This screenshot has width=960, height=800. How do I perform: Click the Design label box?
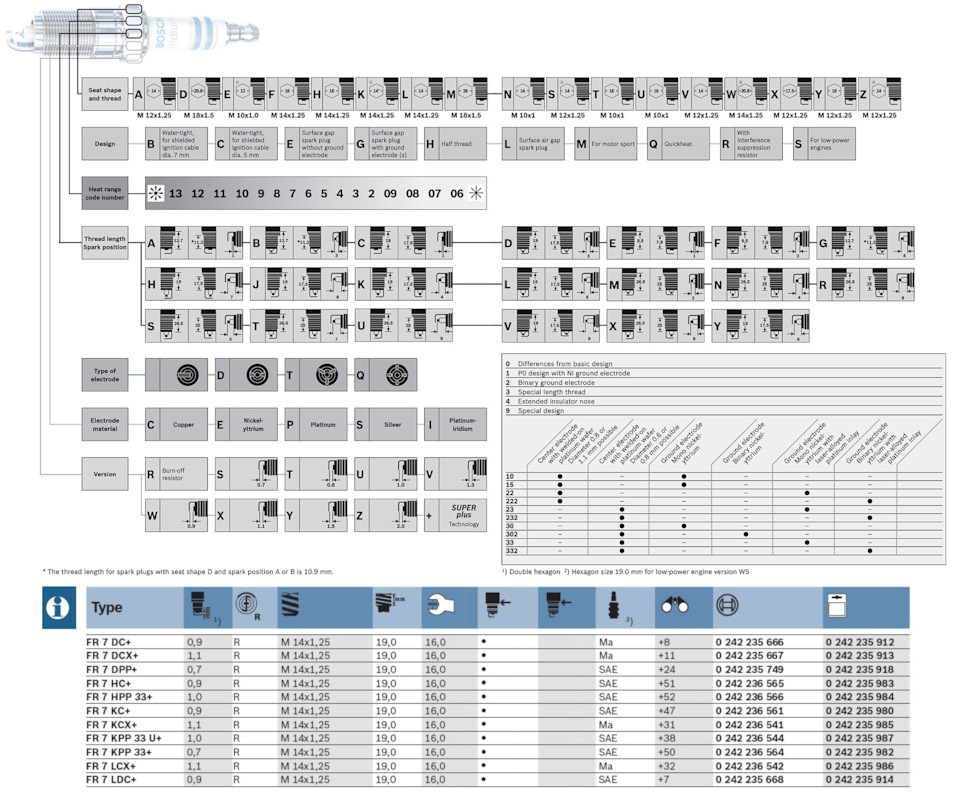(x=105, y=144)
